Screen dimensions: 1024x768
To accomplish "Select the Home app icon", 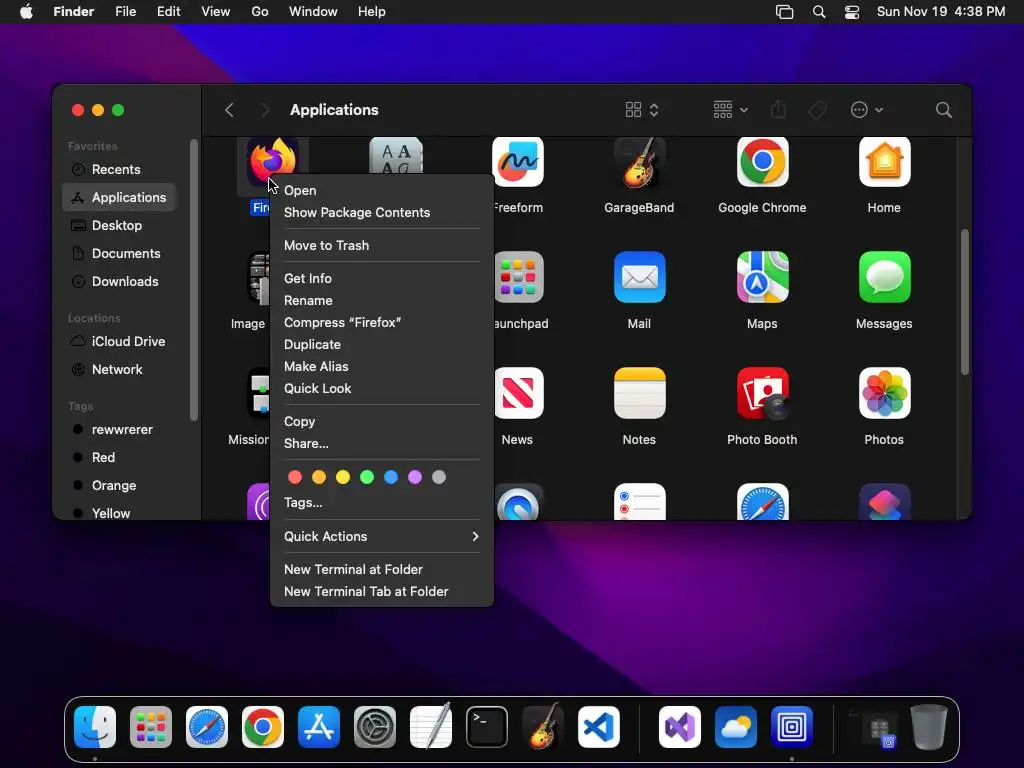I will pos(884,162).
